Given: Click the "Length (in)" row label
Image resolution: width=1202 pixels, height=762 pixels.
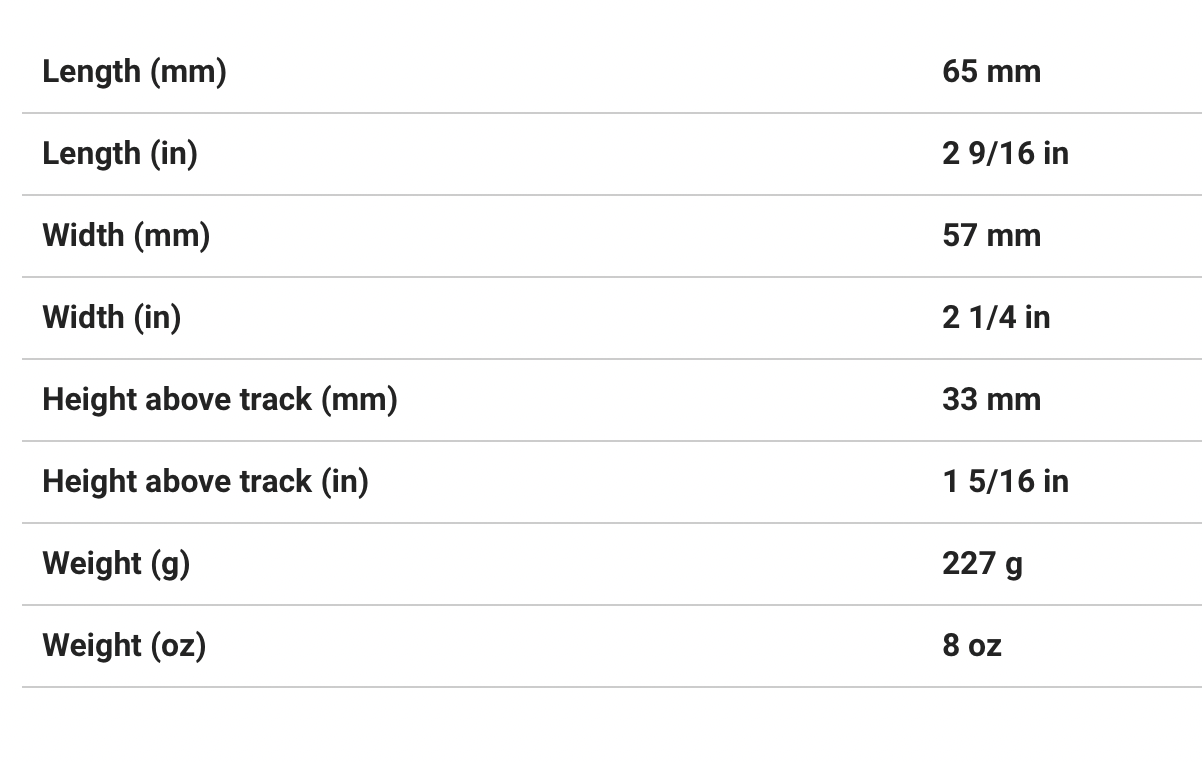Looking at the screenshot, I should point(120,154).
